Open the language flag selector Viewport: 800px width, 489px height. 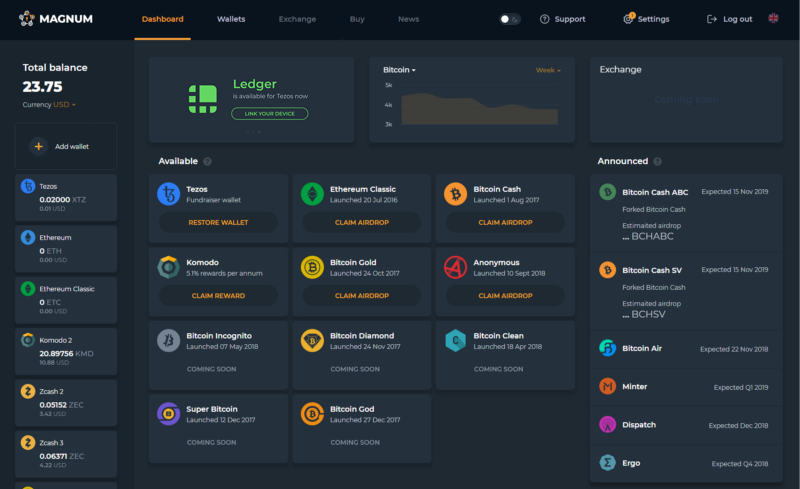coord(773,18)
